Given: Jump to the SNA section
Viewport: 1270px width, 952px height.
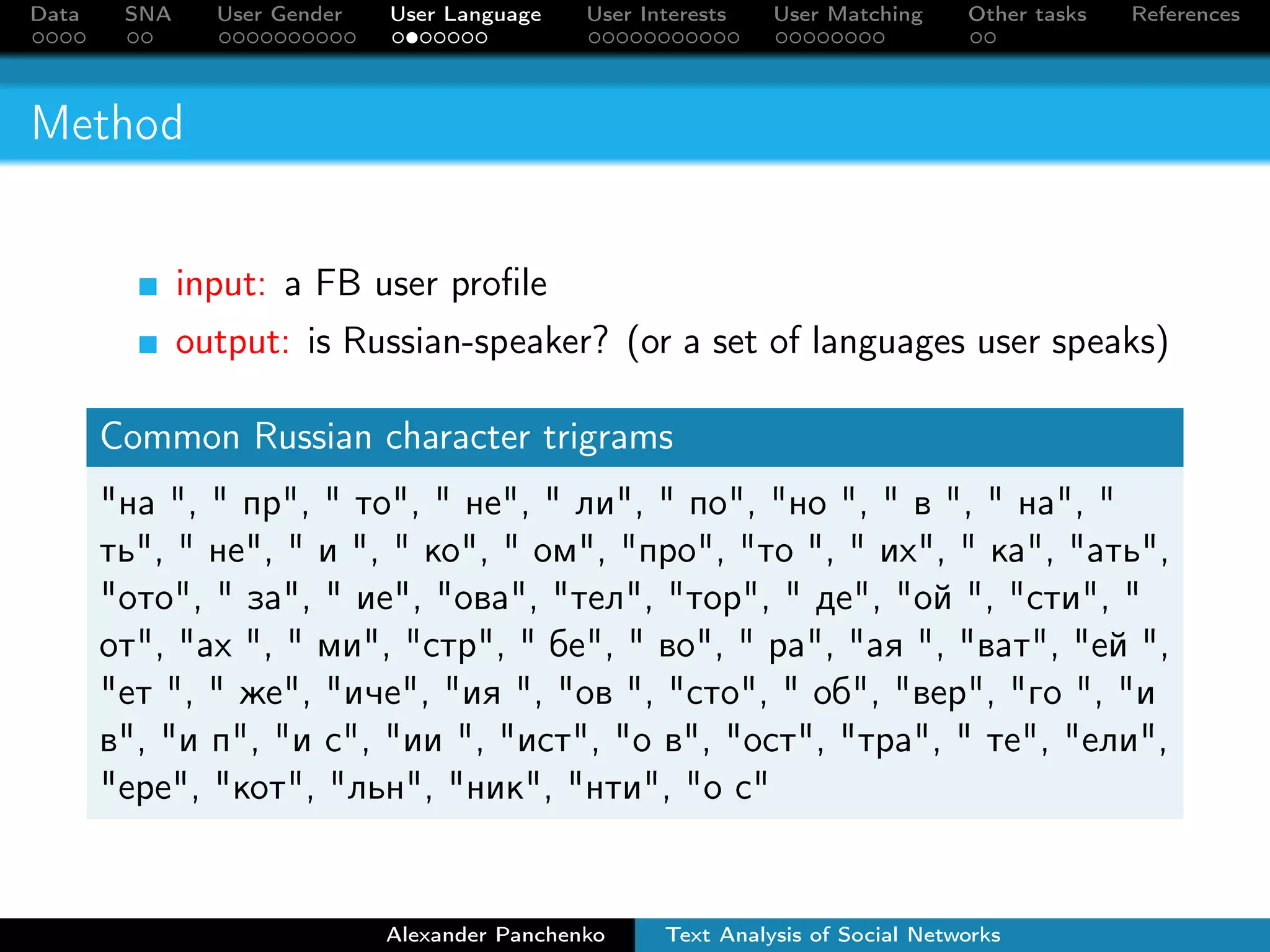Looking at the screenshot, I should [x=148, y=14].
